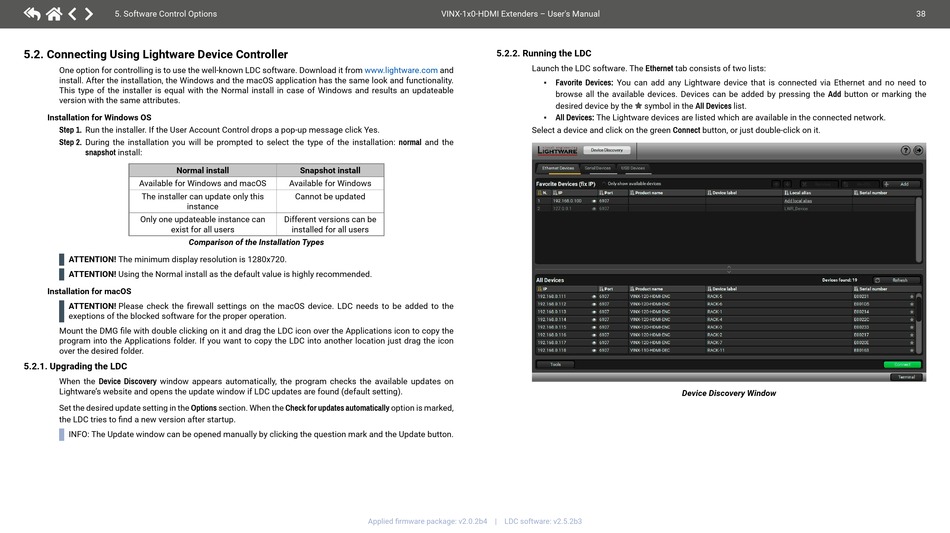
Task: Click eye icon for favorite 192.168.0.100
Action: pyautogui.click(x=594, y=201)
